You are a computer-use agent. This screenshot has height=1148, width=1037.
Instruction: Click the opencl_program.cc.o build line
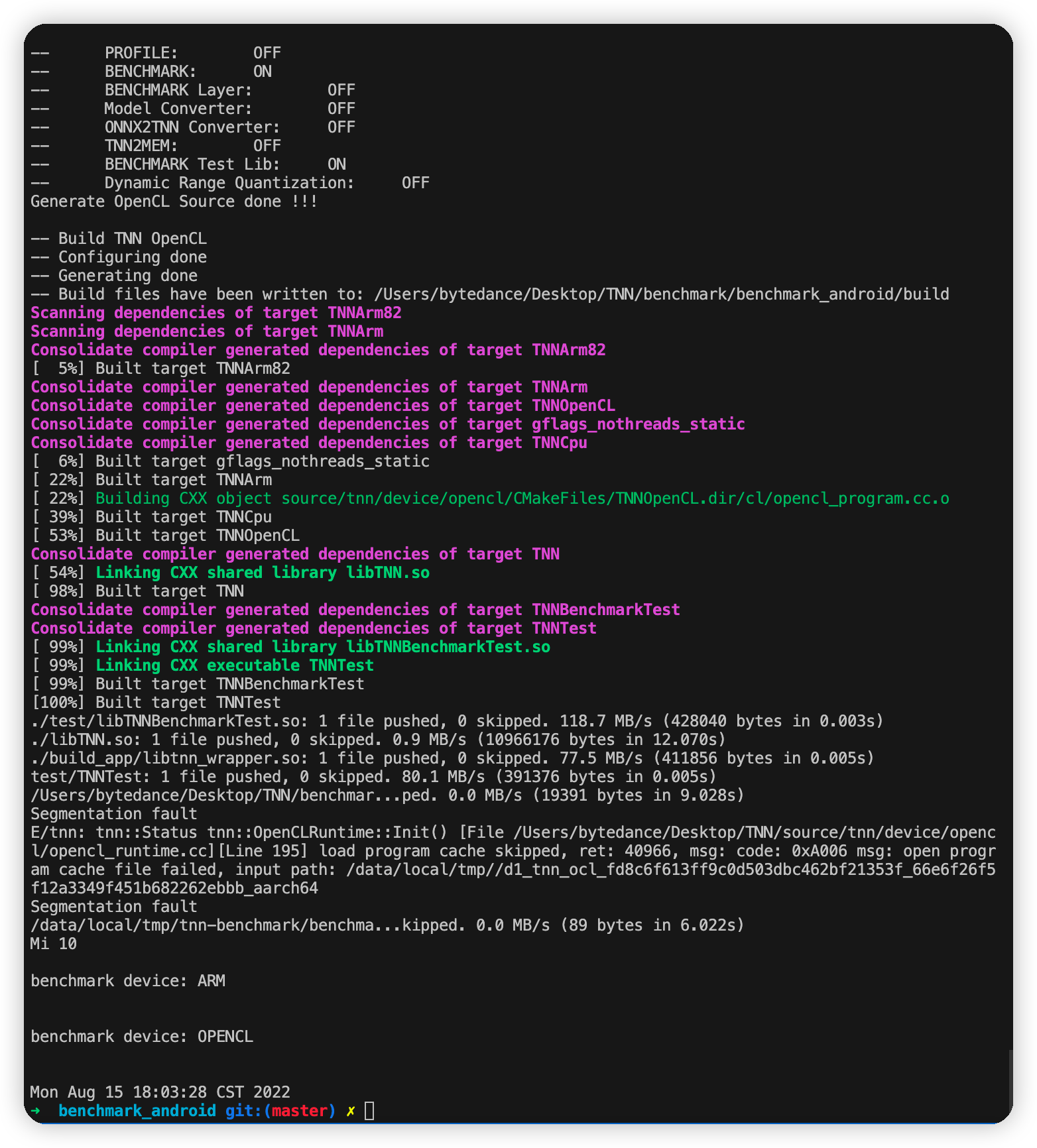490,498
